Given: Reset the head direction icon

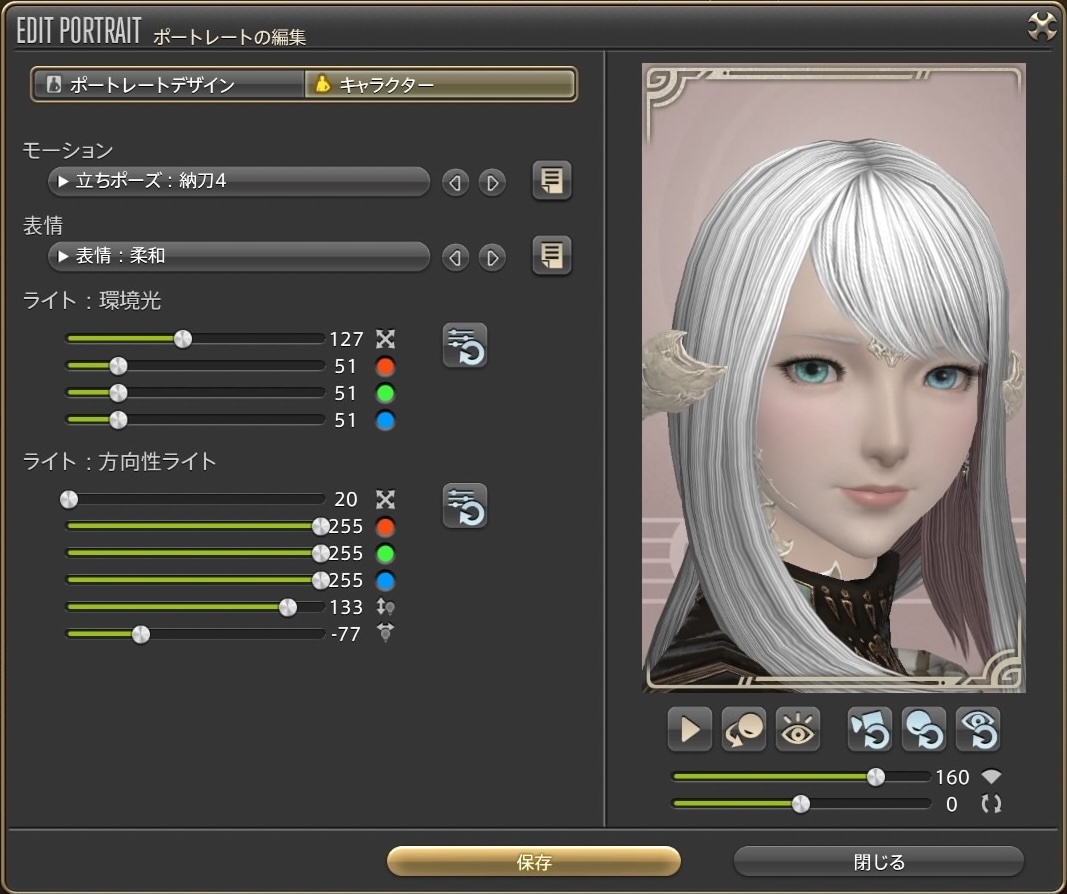Looking at the screenshot, I should point(923,729).
